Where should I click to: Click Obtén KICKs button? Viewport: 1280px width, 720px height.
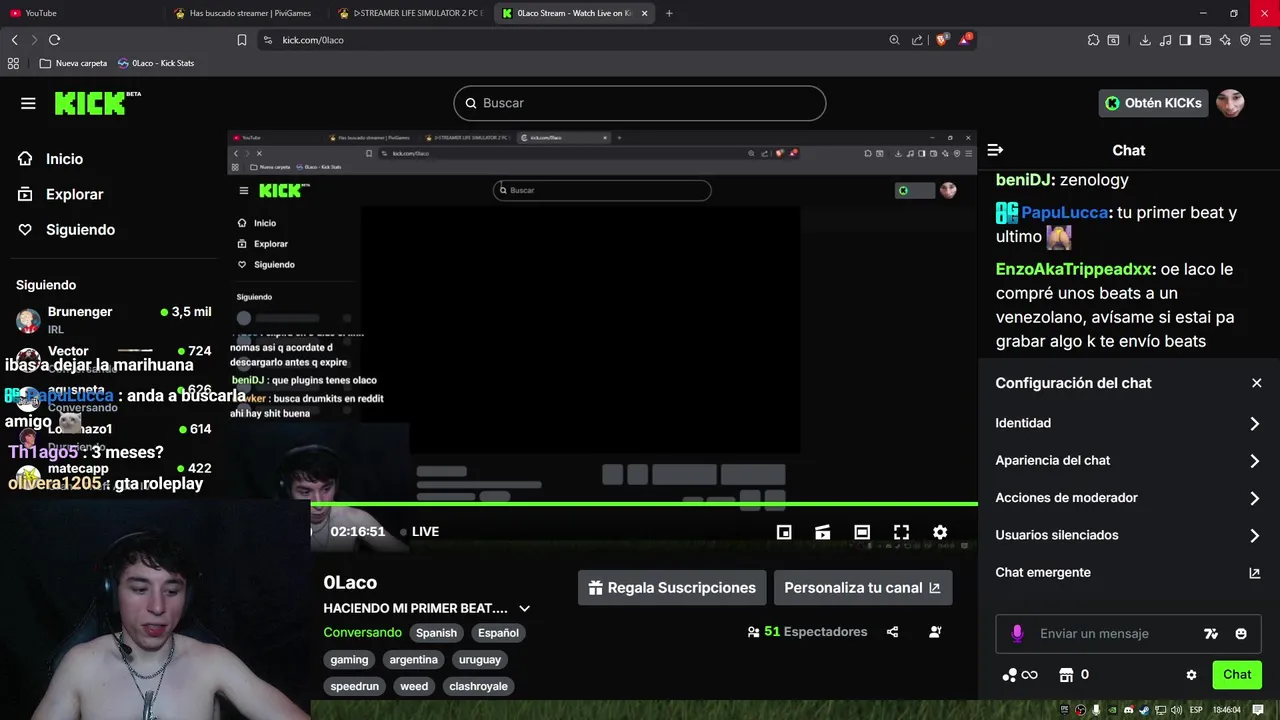pyautogui.click(x=1153, y=103)
